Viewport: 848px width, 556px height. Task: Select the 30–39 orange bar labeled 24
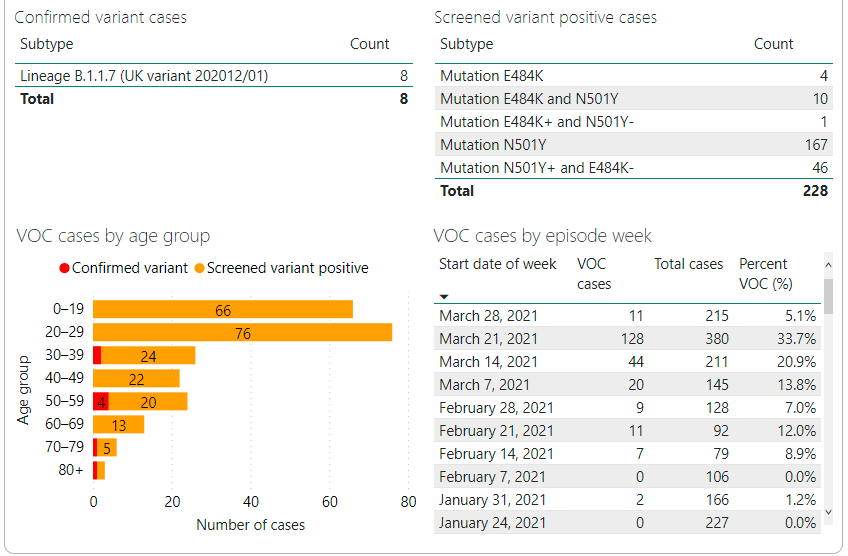point(148,355)
